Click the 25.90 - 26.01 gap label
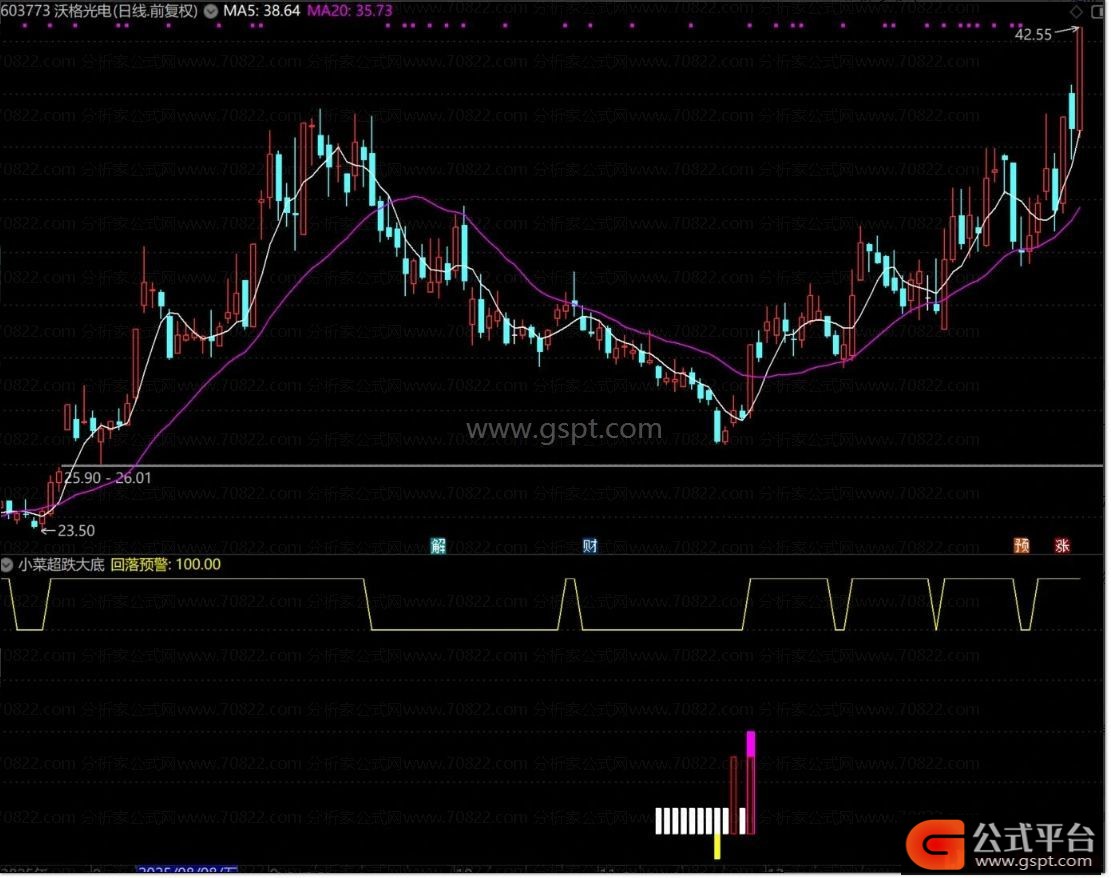Screen dimensions: 1111x878 pyautogui.click(x=107, y=478)
